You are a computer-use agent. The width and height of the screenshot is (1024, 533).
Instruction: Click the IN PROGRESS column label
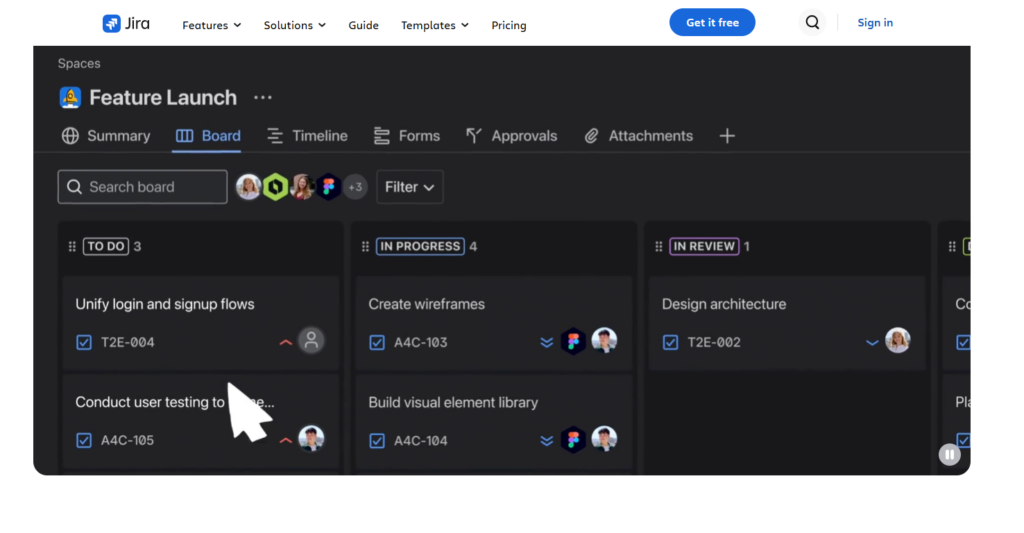tap(420, 246)
